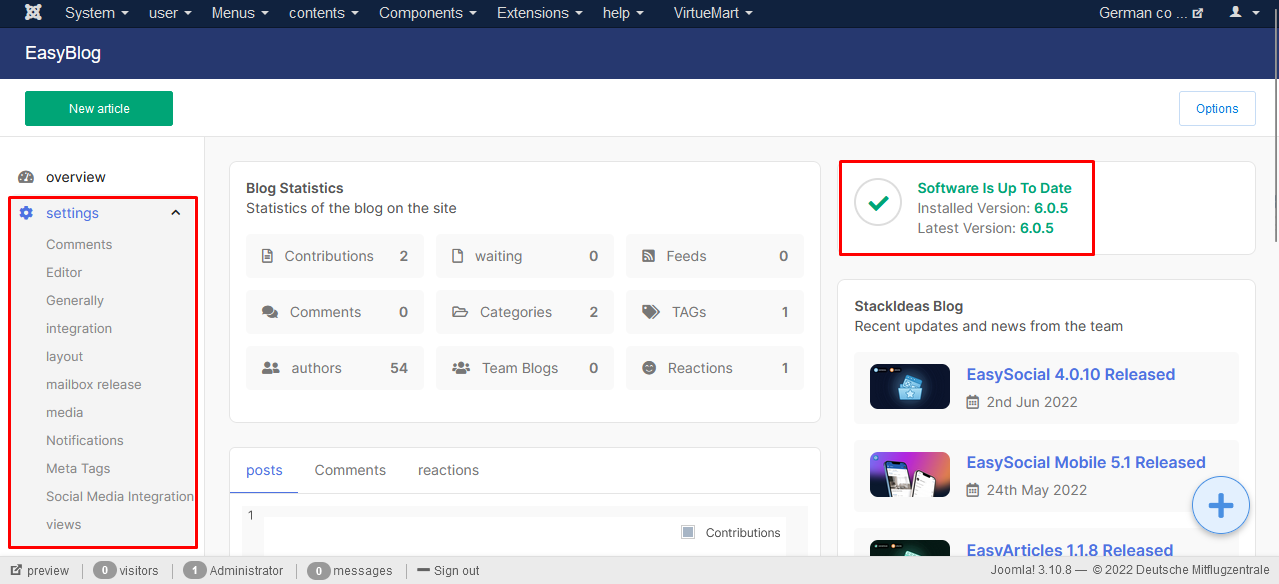
Task: Open the authors statistic tile
Action: tap(335, 368)
